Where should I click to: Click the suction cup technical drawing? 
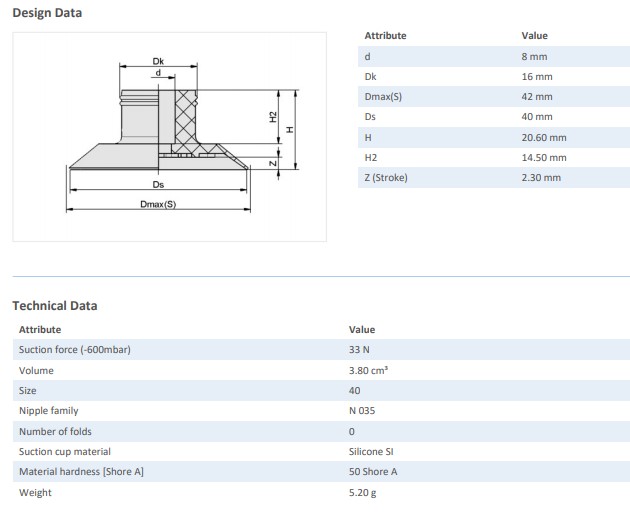coord(168,135)
